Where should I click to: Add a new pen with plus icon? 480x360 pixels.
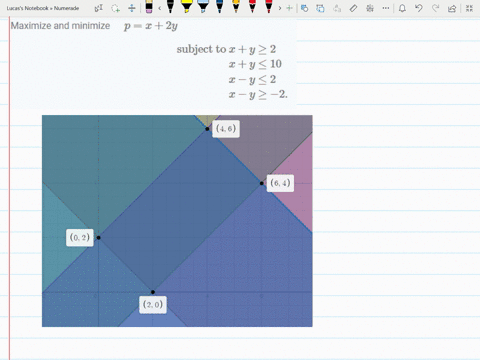[289, 8]
